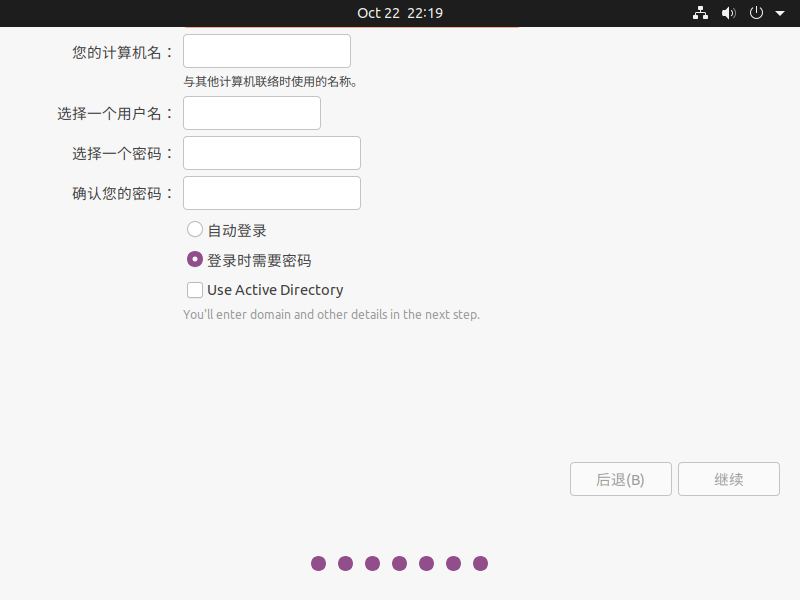Click the 继续 button

pyautogui.click(x=728, y=479)
